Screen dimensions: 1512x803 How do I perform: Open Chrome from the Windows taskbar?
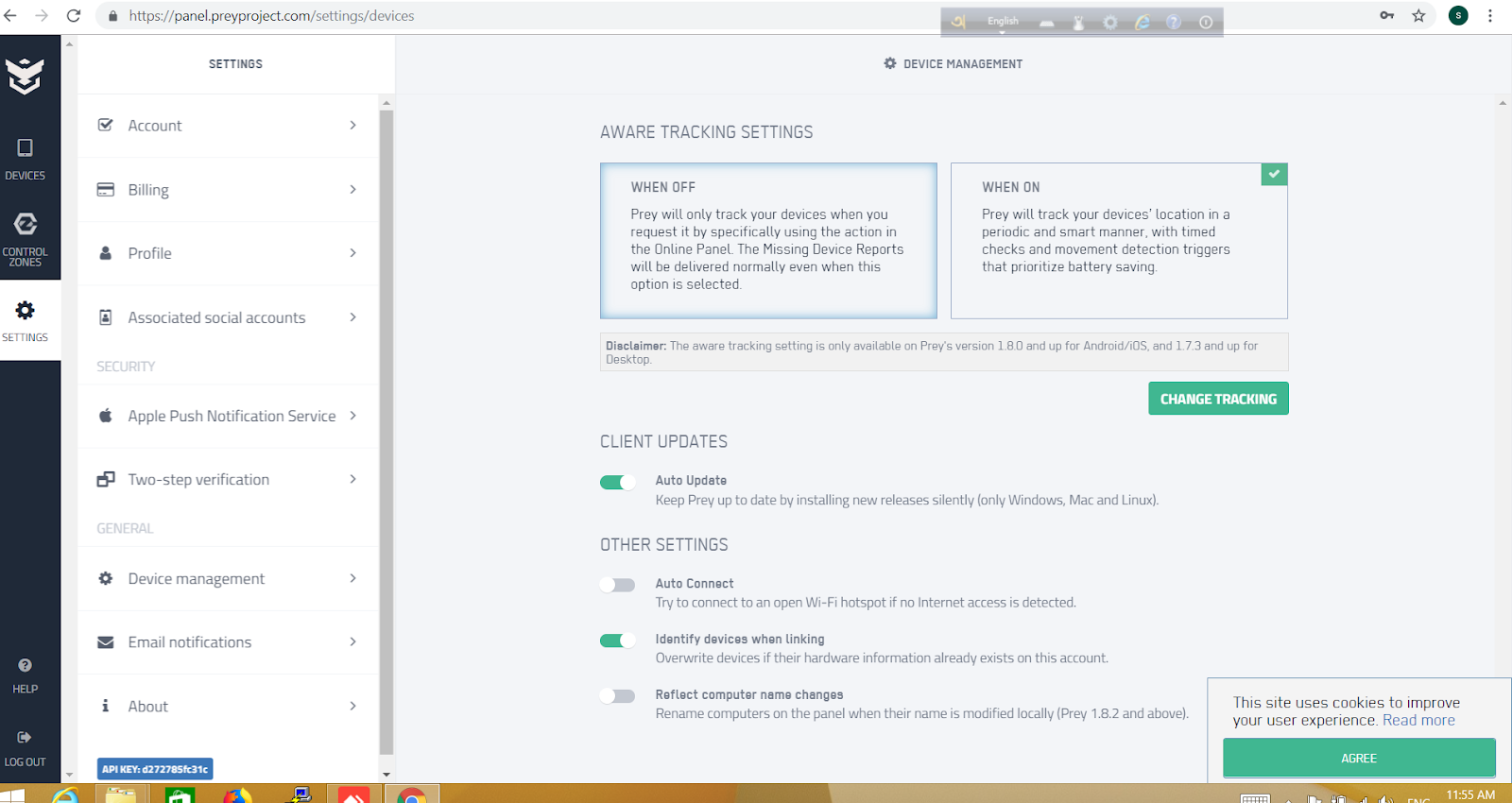412,794
